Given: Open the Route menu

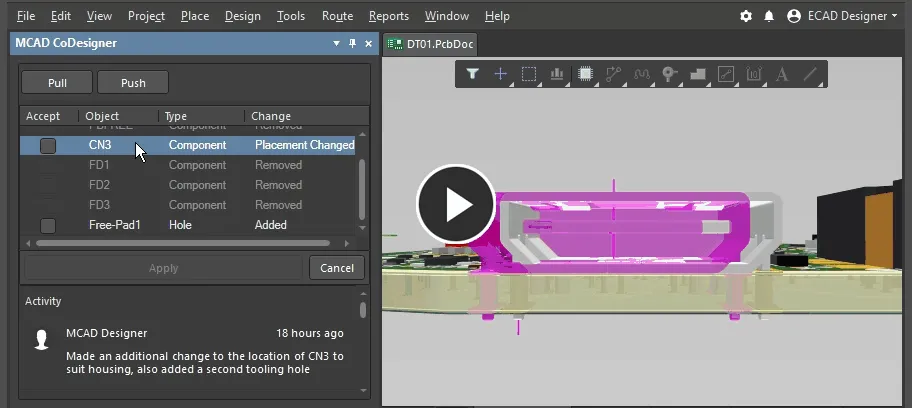Looking at the screenshot, I should [x=337, y=16].
